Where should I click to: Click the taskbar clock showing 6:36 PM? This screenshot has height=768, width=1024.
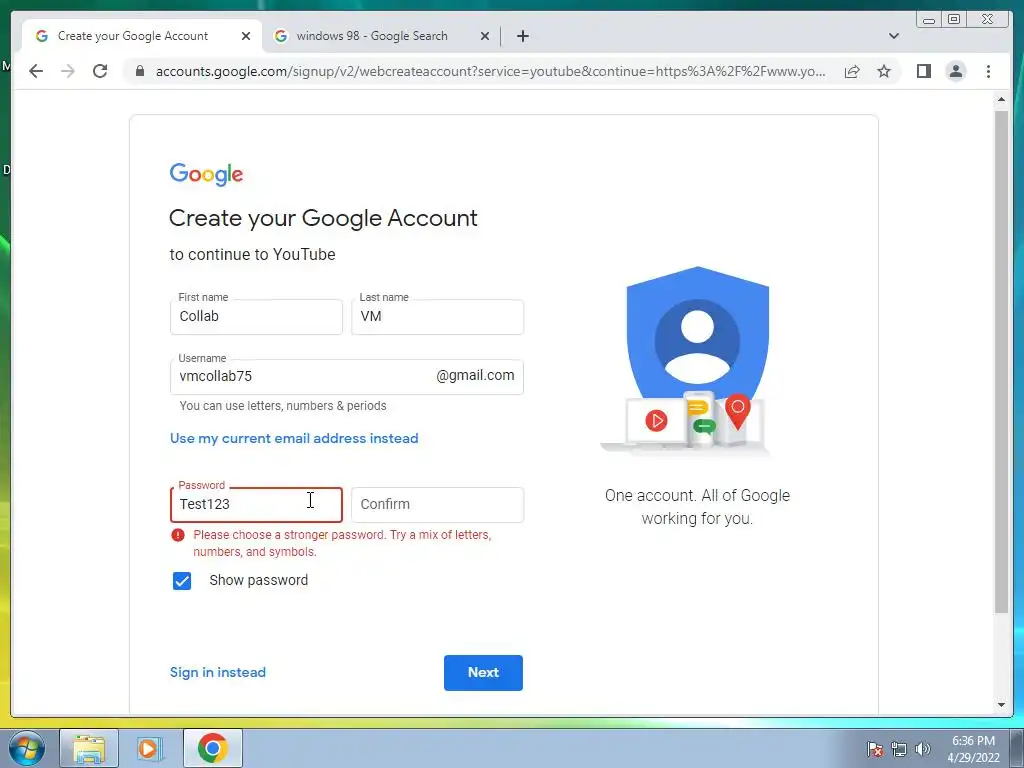(973, 749)
